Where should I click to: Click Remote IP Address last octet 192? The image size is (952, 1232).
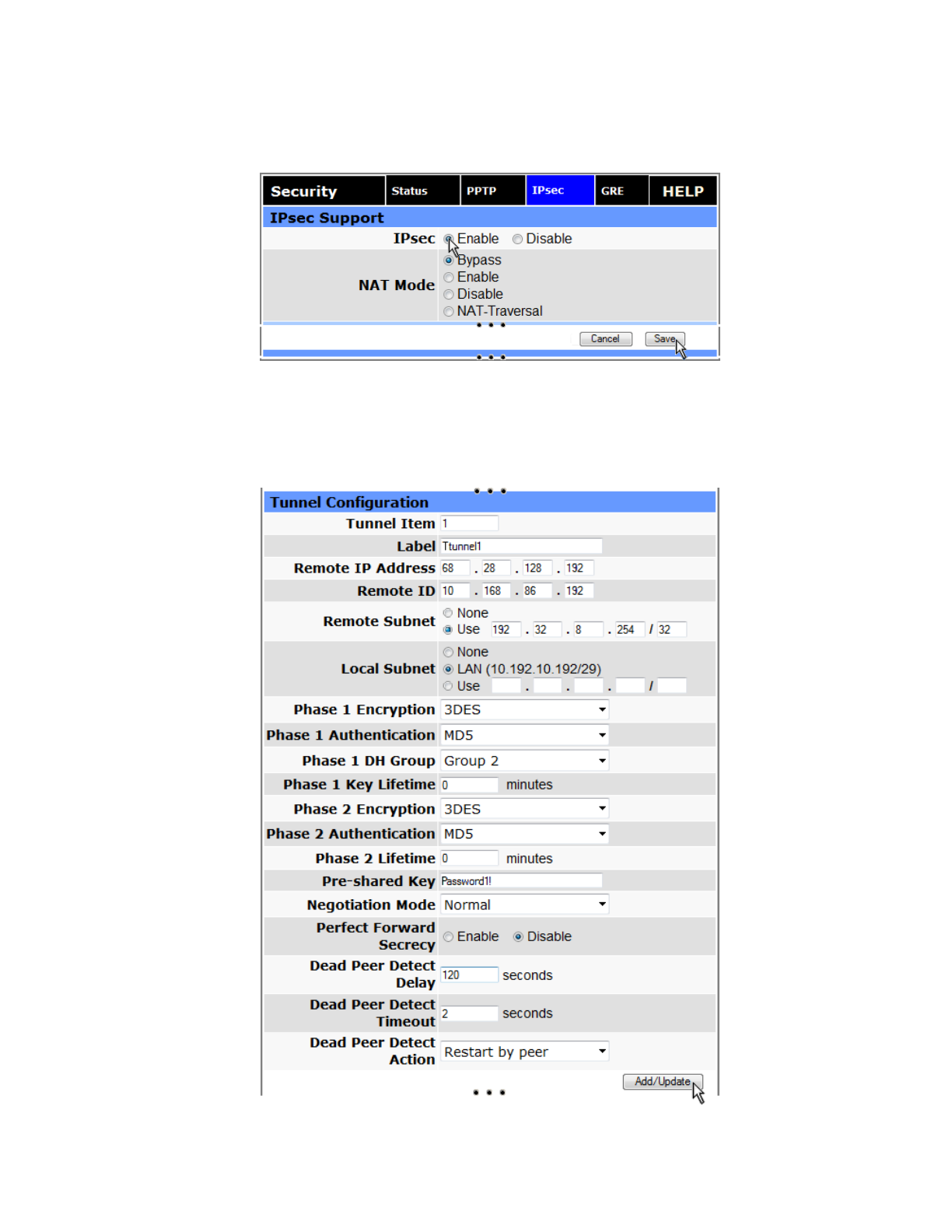point(579,569)
